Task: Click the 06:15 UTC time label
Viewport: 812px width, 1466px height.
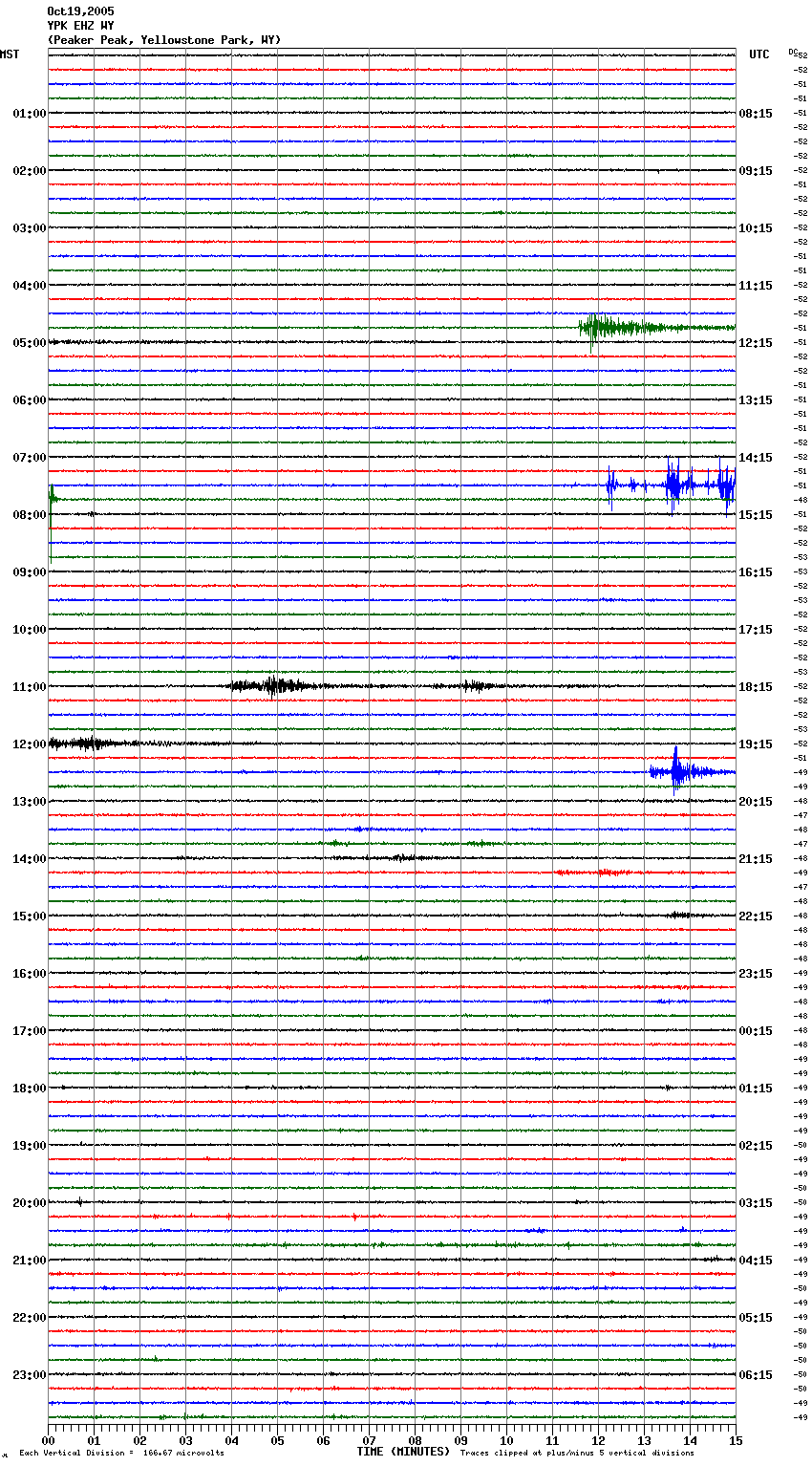Action: 756,1375
